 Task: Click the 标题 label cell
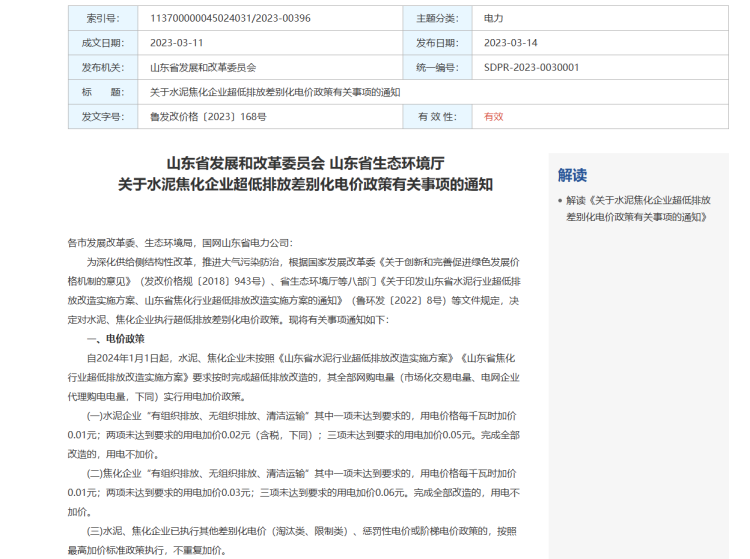point(103,92)
